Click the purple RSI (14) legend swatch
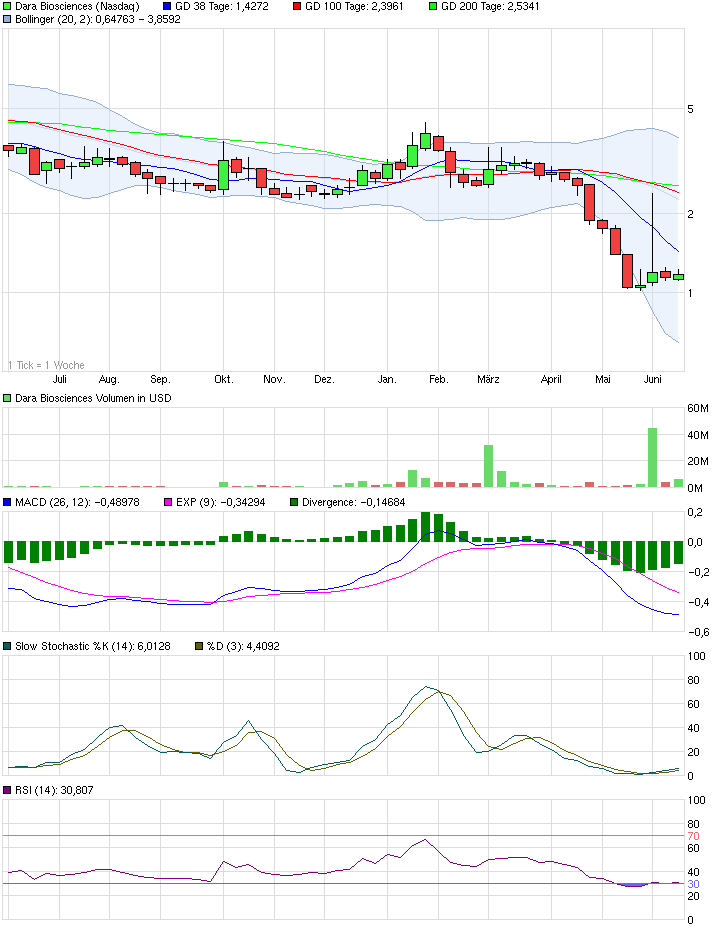Screen dimensions: 726x928 [8, 791]
